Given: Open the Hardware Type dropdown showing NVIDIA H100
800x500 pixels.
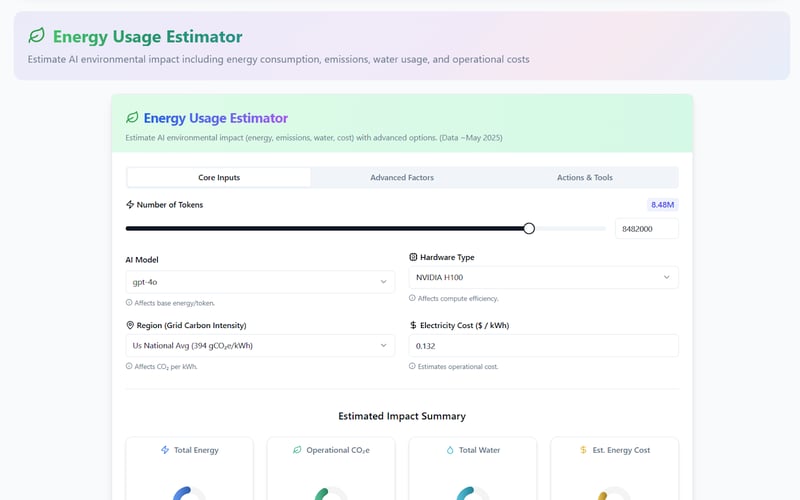Looking at the screenshot, I should tap(543, 277).
